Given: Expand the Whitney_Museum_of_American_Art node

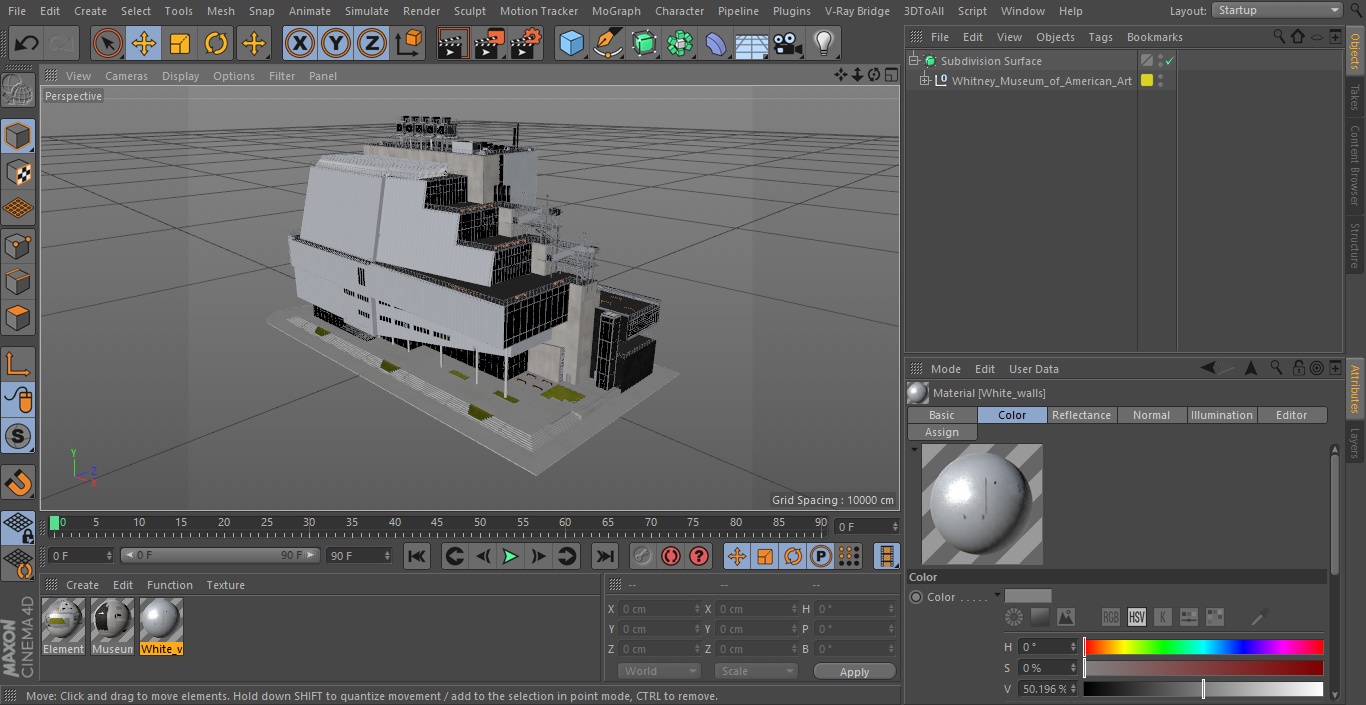Looking at the screenshot, I should [925, 81].
